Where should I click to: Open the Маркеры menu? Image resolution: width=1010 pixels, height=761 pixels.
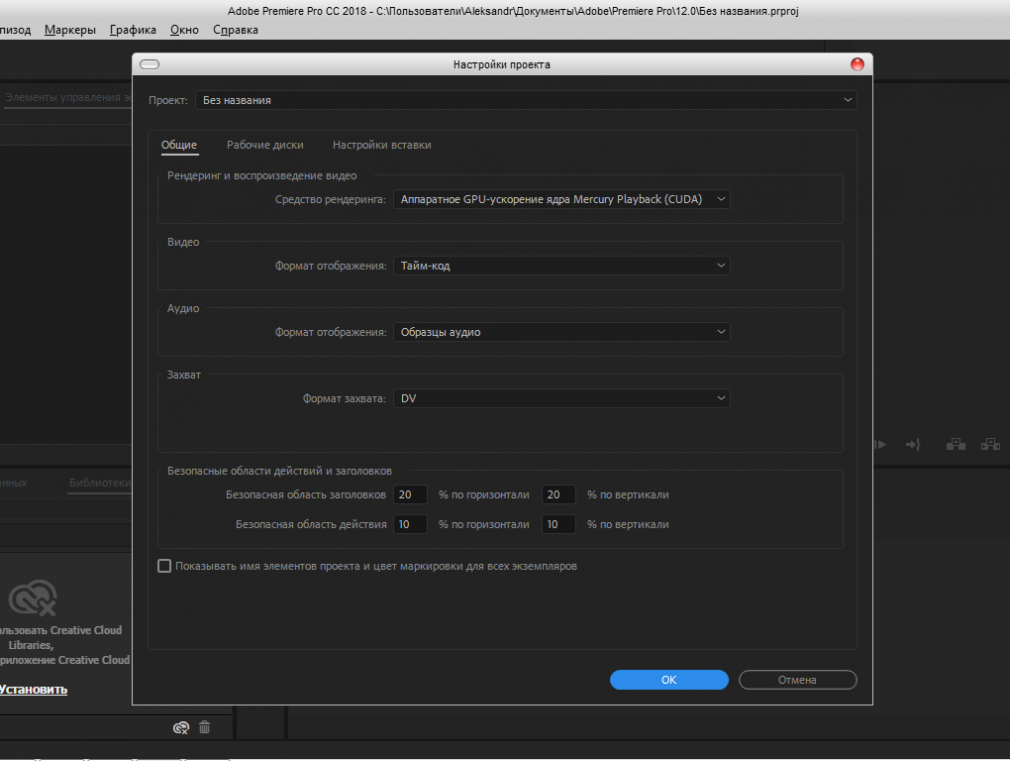pyautogui.click(x=70, y=30)
